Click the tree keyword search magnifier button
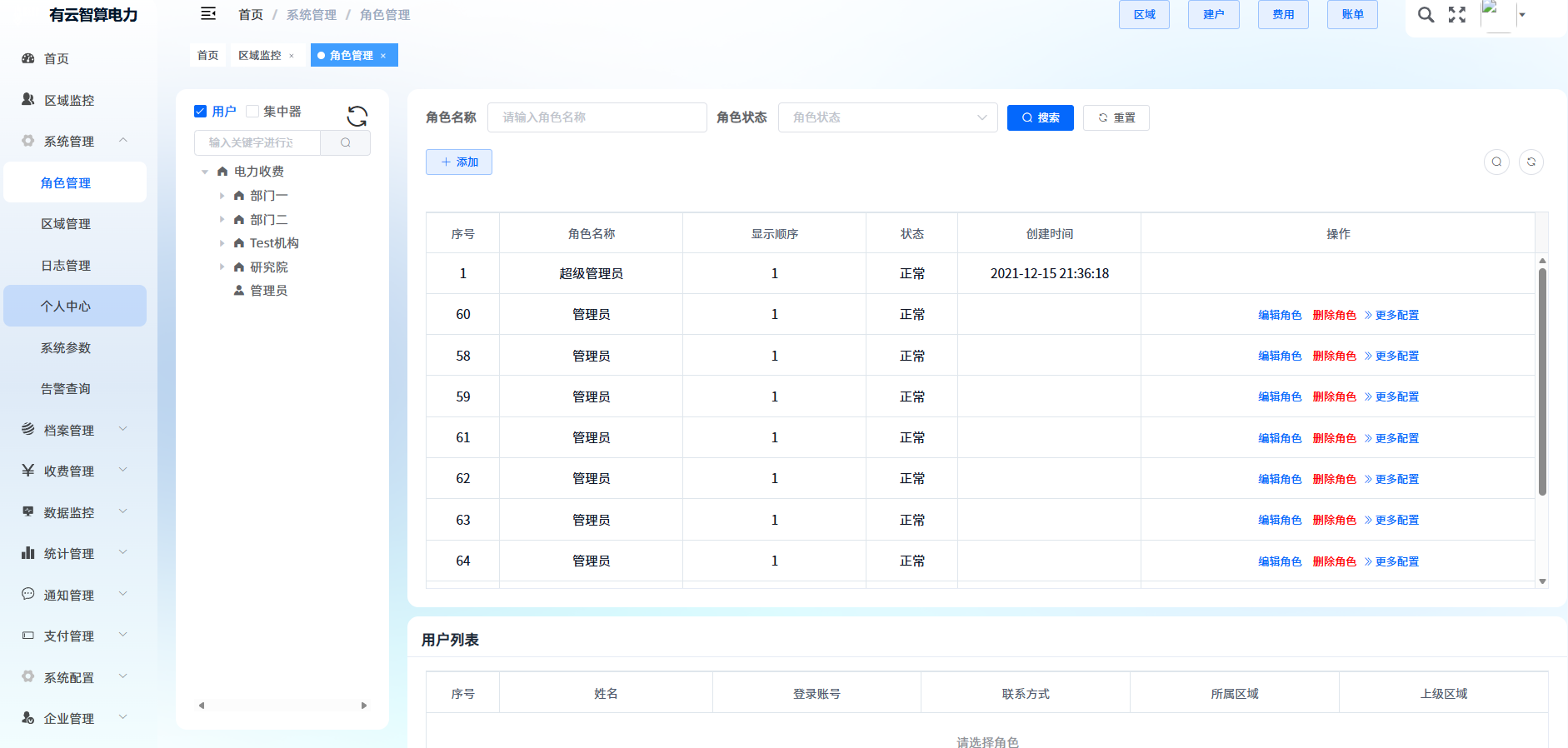The image size is (1568, 748). pyautogui.click(x=345, y=142)
